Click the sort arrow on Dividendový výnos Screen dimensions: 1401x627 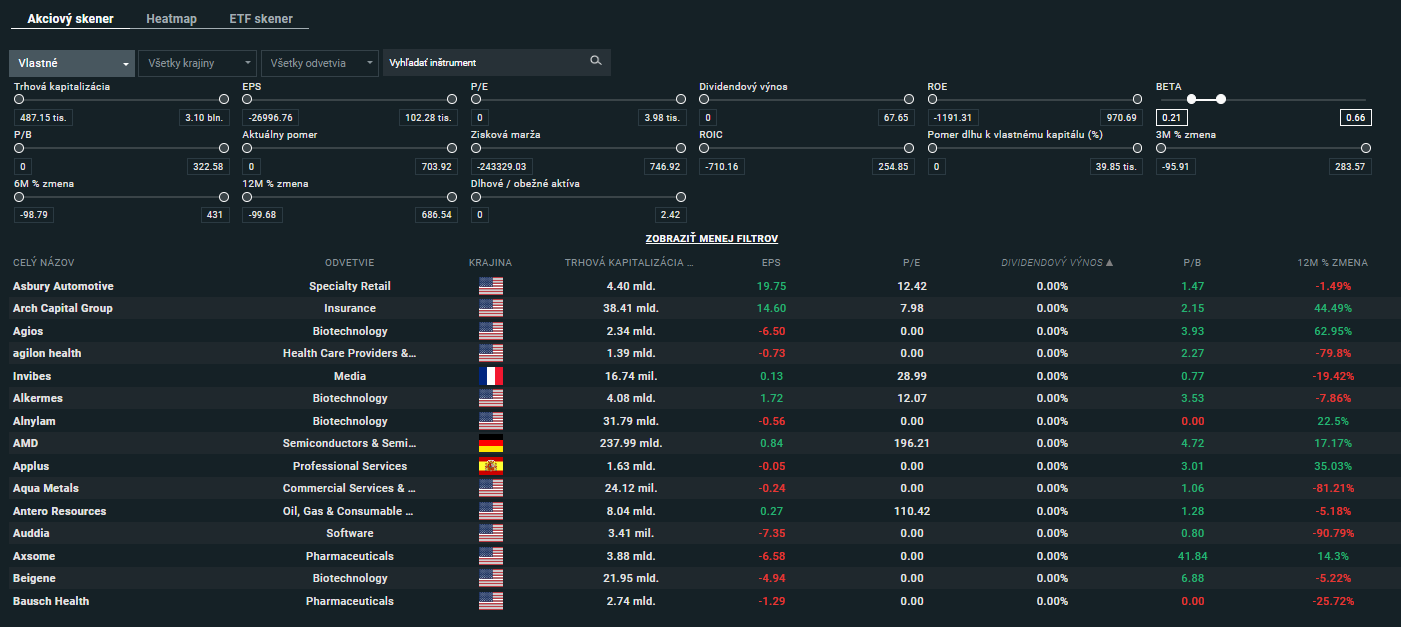pyautogui.click(x=1109, y=263)
